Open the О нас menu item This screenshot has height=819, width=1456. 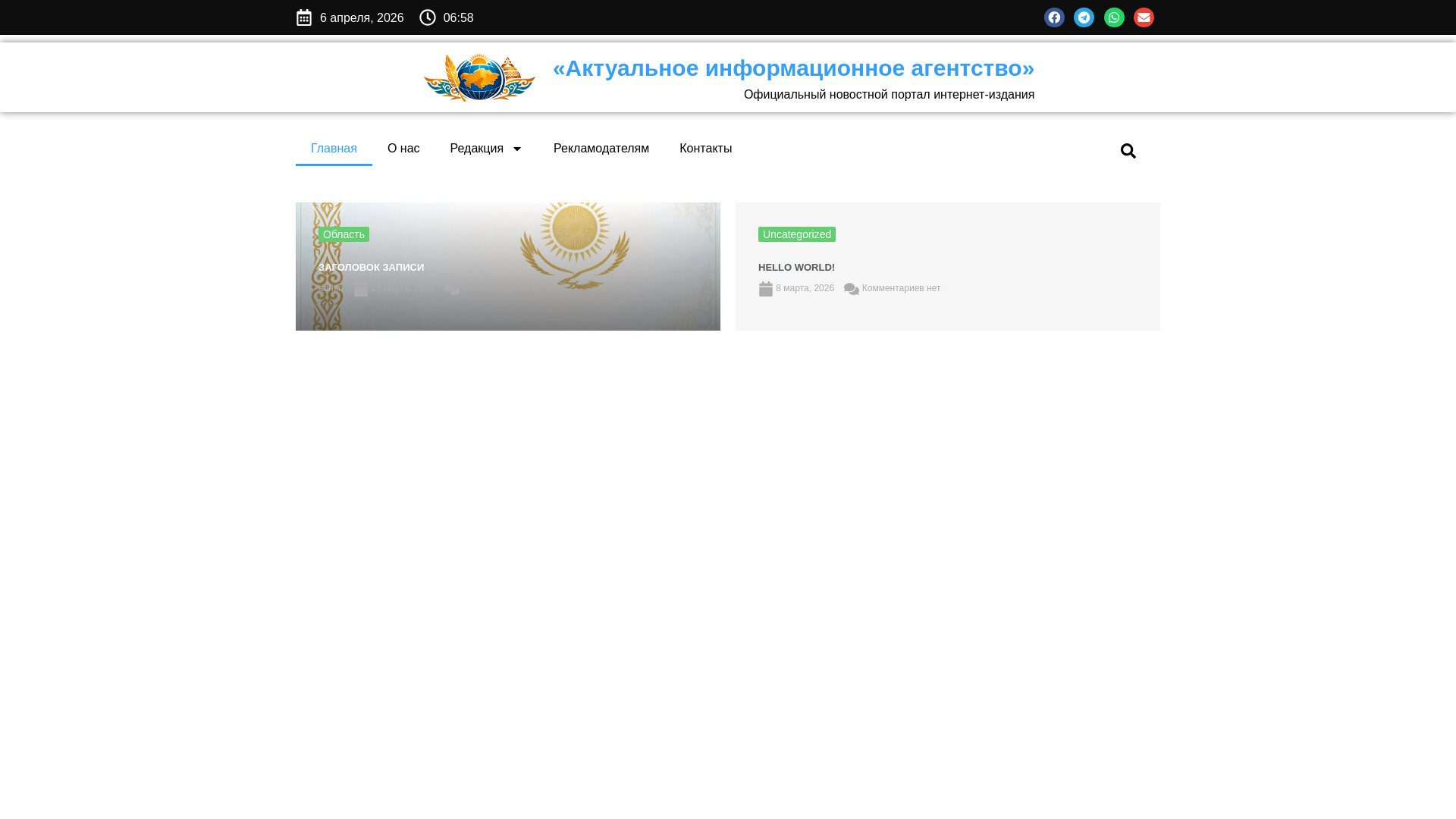403,149
